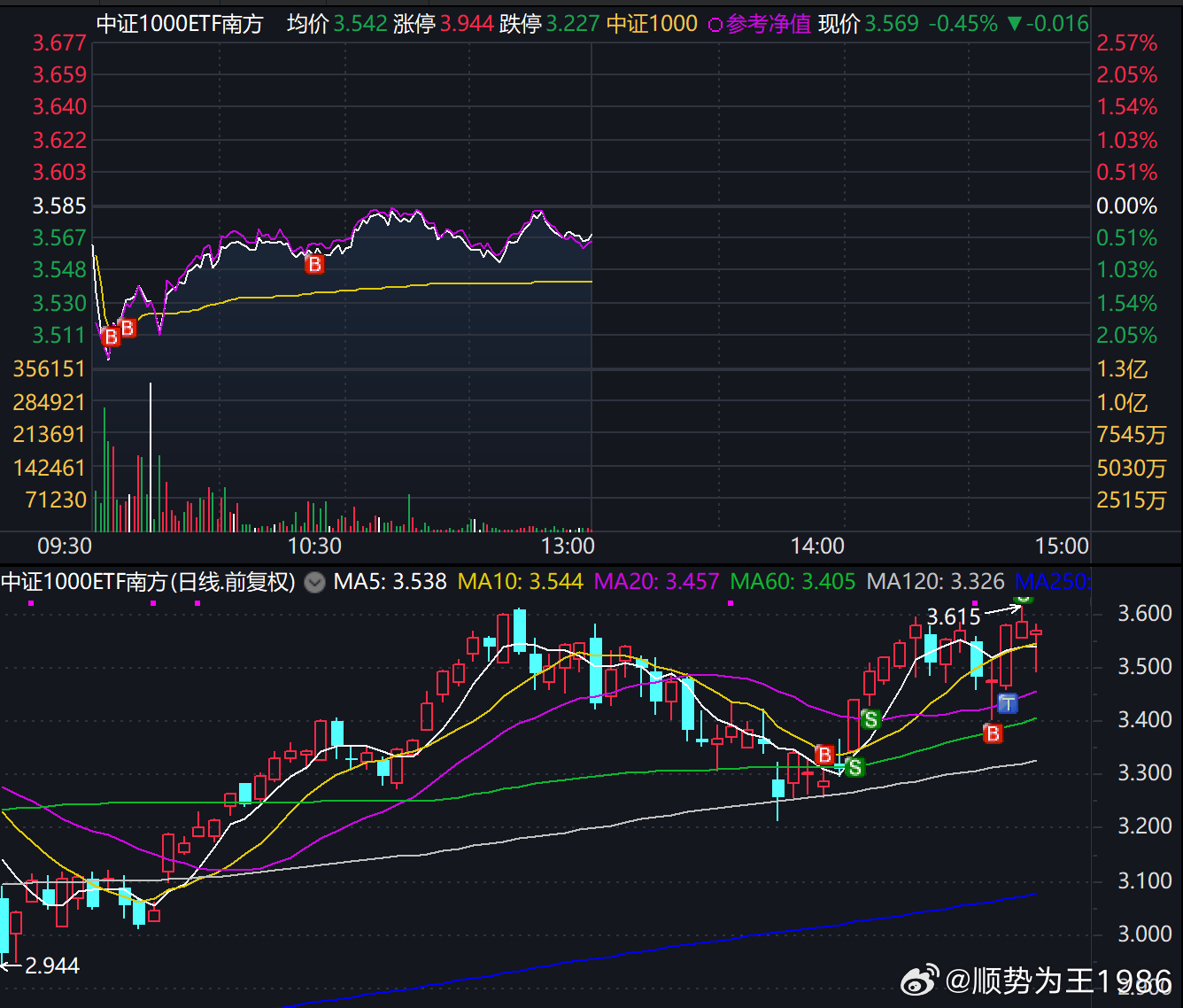Image resolution: width=1183 pixels, height=1008 pixels.
Task: Click the green down-triangle beside -0.016
Action: [x=1014, y=24]
